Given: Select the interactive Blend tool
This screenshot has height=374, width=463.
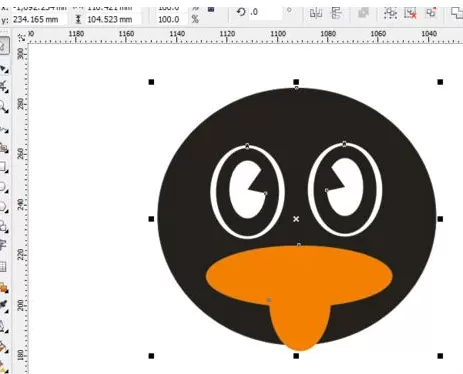Looking at the screenshot, I should 3,287.
